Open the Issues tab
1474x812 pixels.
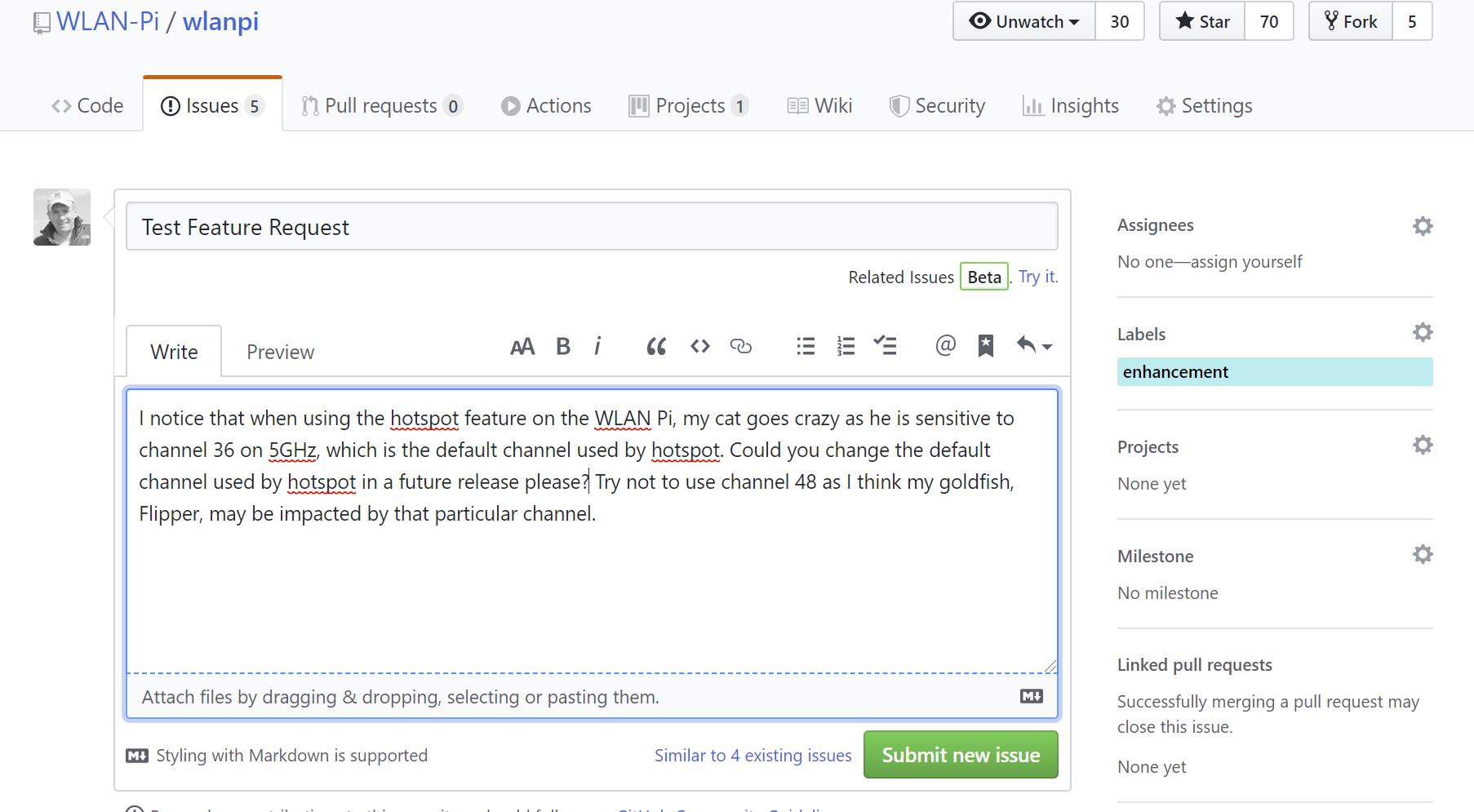tap(212, 106)
